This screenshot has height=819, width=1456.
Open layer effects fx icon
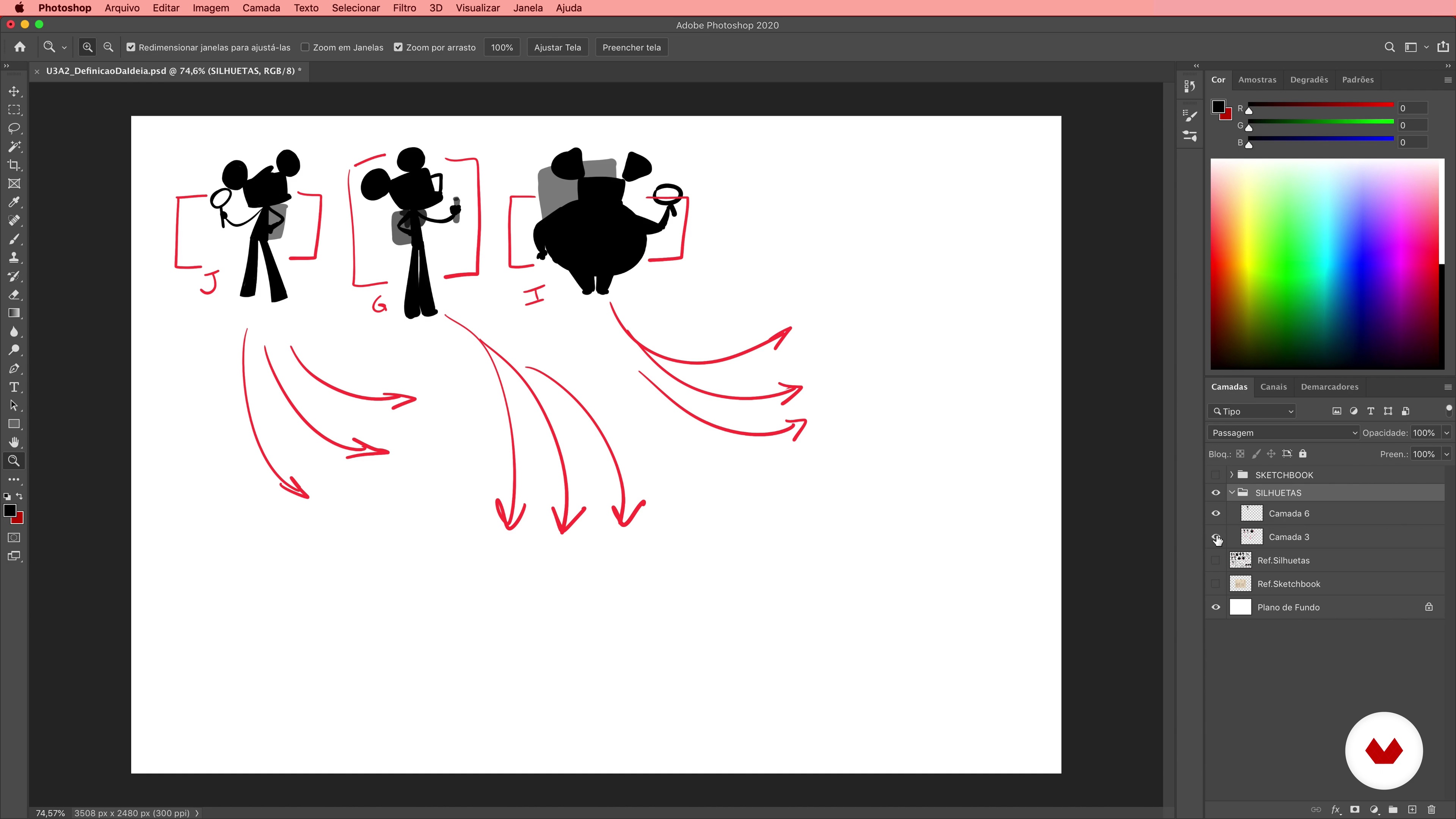point(1336,810)
